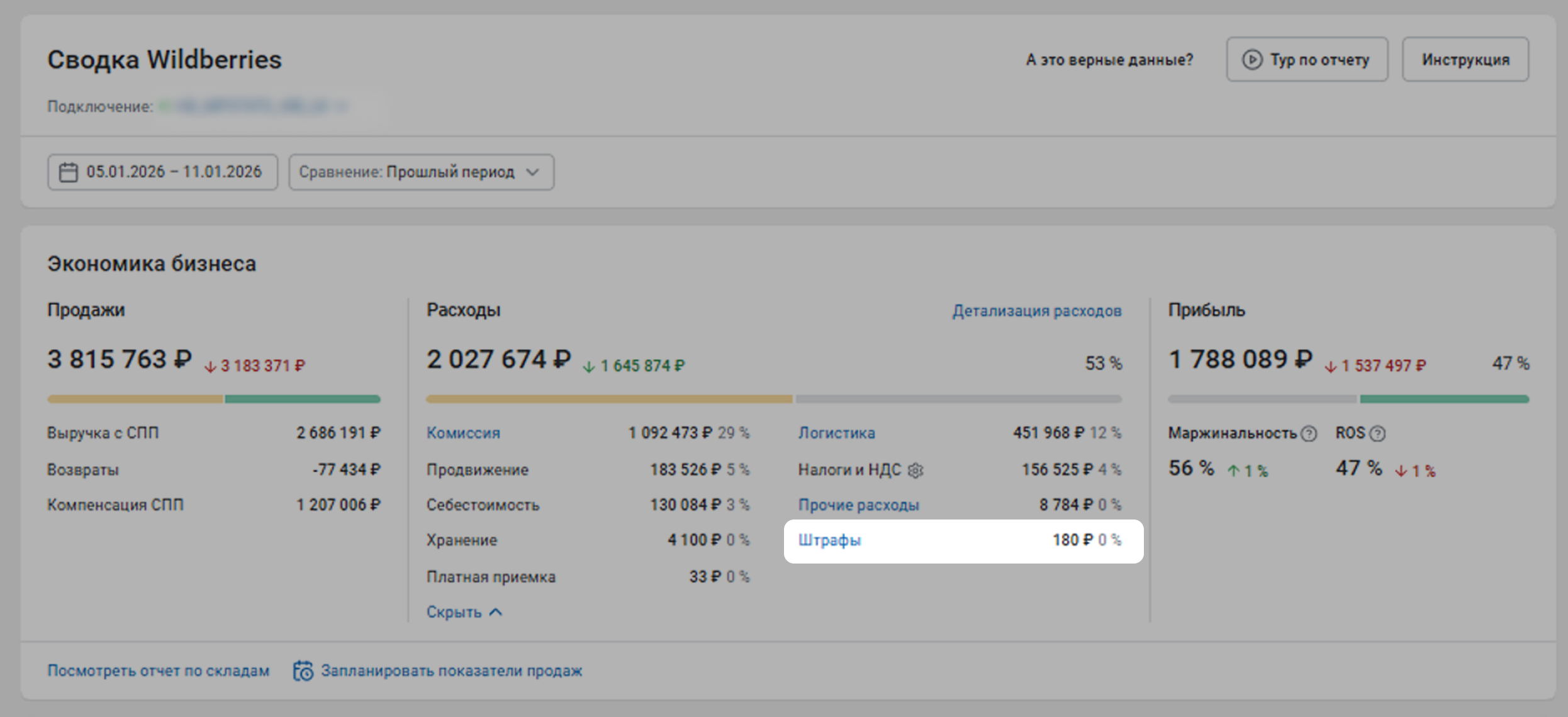
Task: Click А это верные данные? link
Action: pyautogui.click(x=1109, y=60)
